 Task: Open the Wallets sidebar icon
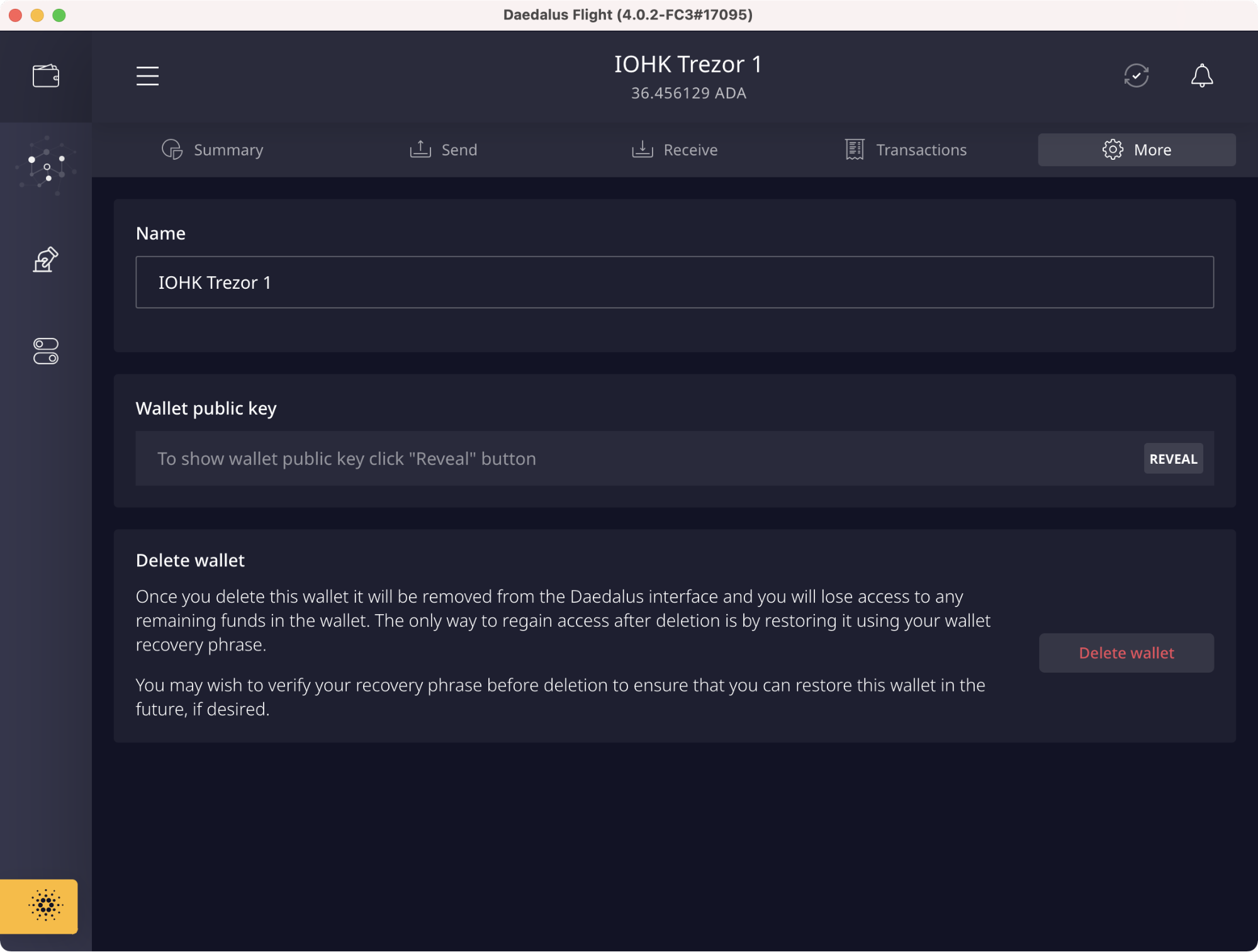click(x=46, y=76)
